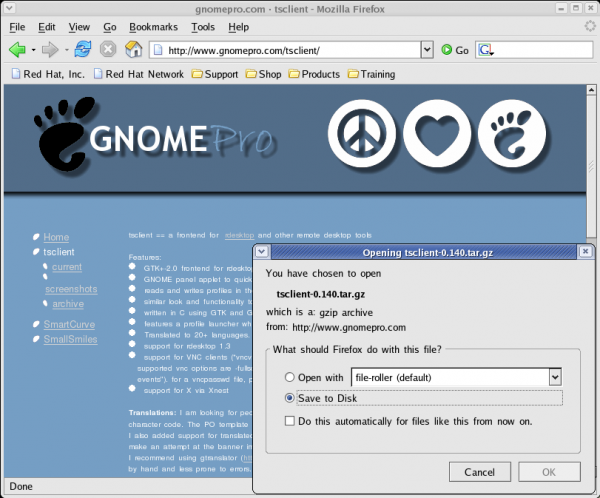600x498 pixels.
Task: Reload the page with the refresh icon
Action: (x=83, y=49)
